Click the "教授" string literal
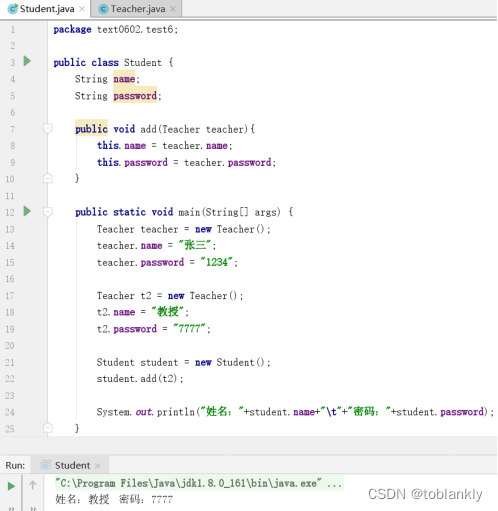 click(x=167, y=312)
